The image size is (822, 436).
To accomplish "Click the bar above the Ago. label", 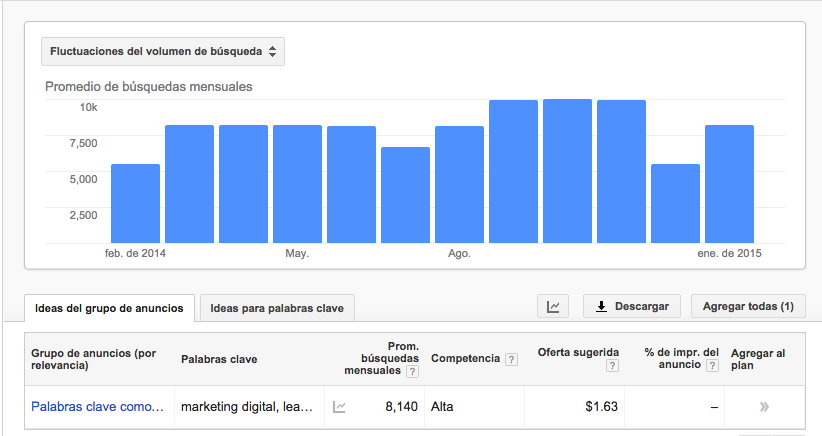I will (x=459, y=185).
